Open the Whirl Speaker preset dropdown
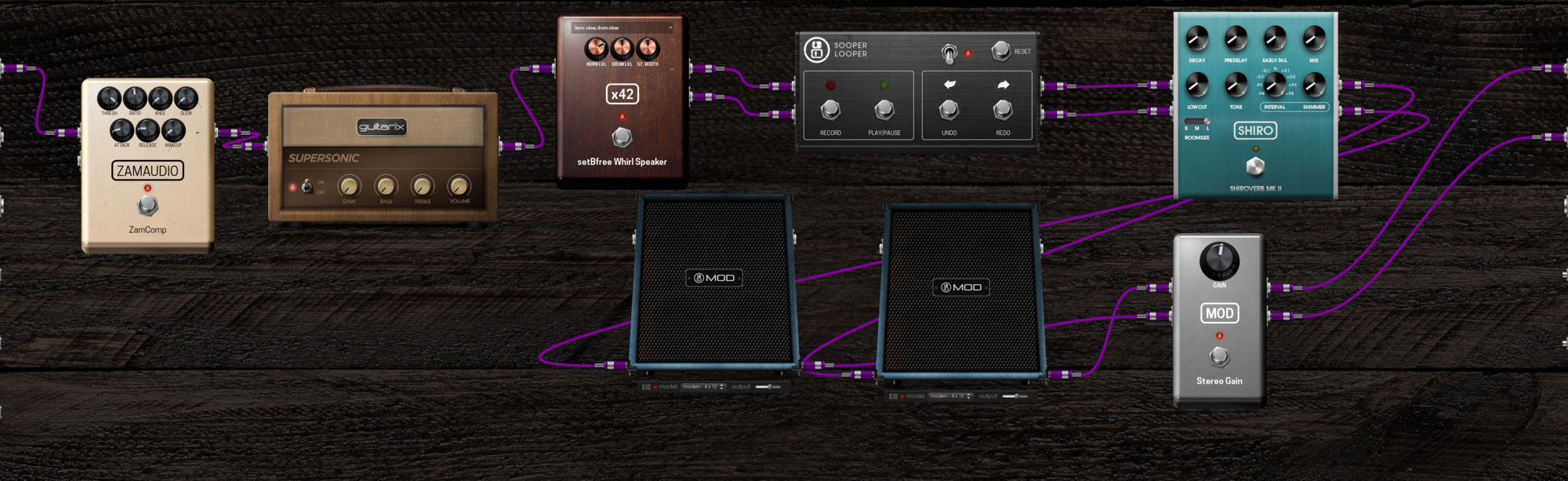Screen dimensions: 1568x481 tap(622, 27)
